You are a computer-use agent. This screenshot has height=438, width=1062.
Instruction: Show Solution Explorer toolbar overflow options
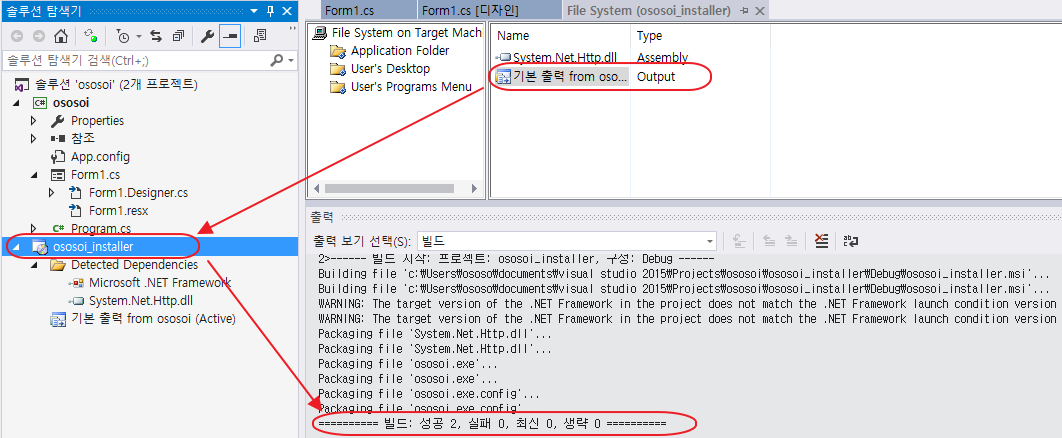point(292,30)
